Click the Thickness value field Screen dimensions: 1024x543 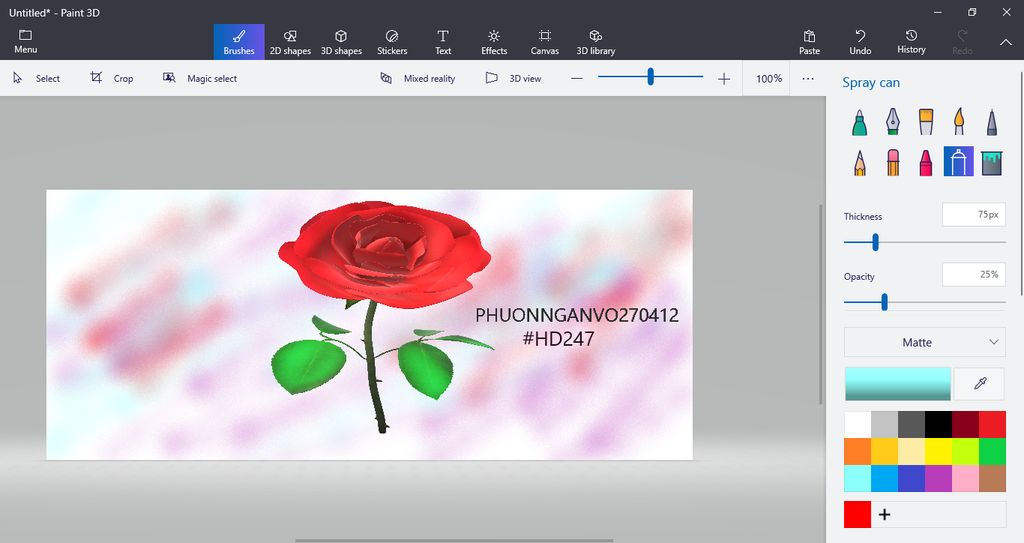[x=974, y=214]
